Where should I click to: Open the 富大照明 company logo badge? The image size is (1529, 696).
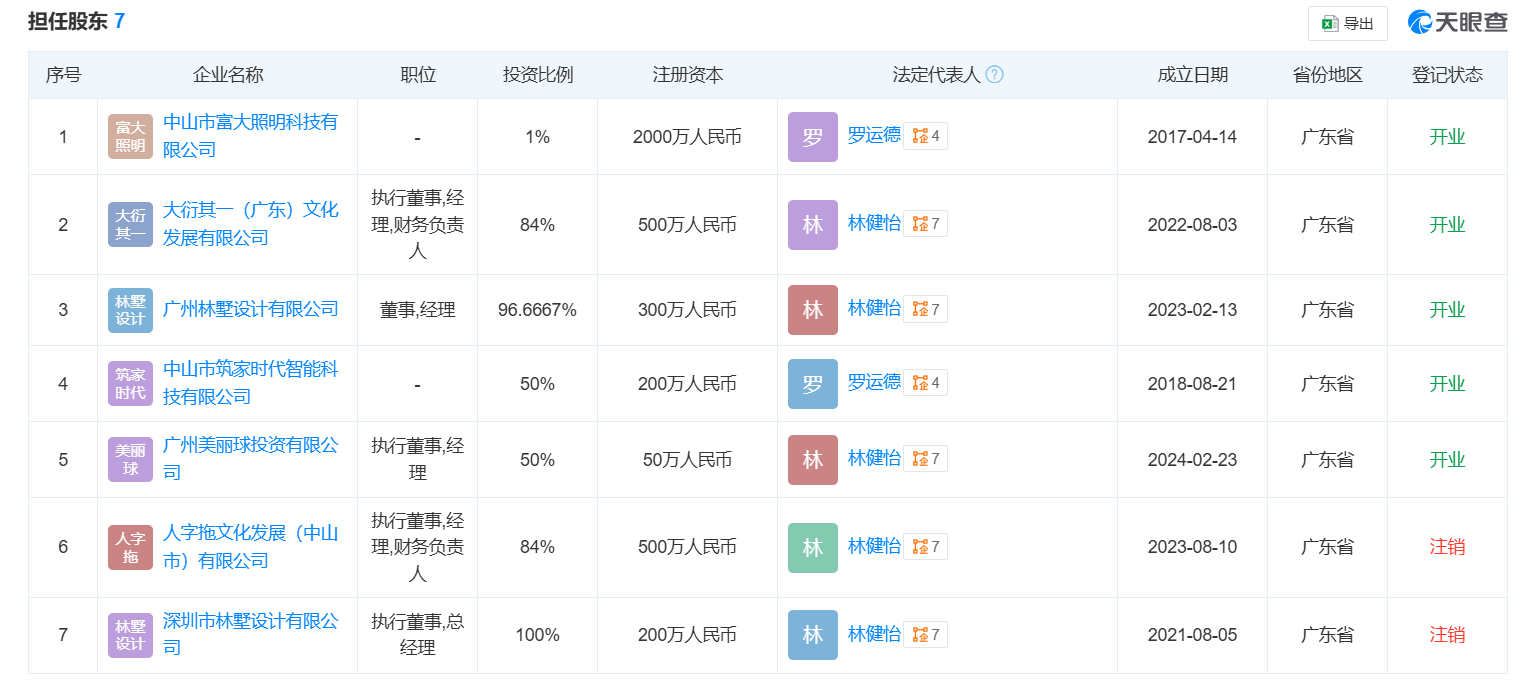click(130, 137)
